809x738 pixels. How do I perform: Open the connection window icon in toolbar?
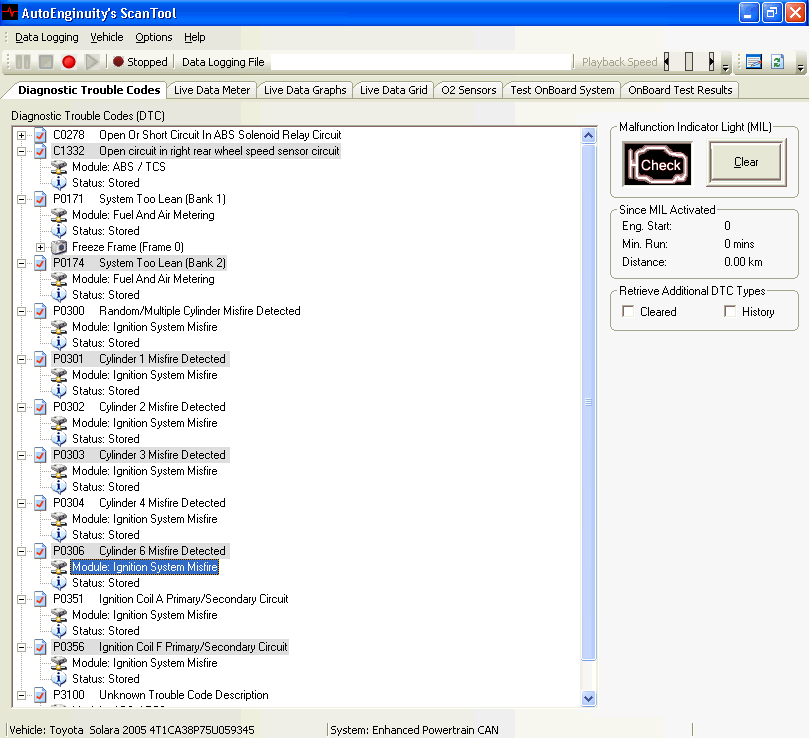pyautogui.click(x=754, y=62)
